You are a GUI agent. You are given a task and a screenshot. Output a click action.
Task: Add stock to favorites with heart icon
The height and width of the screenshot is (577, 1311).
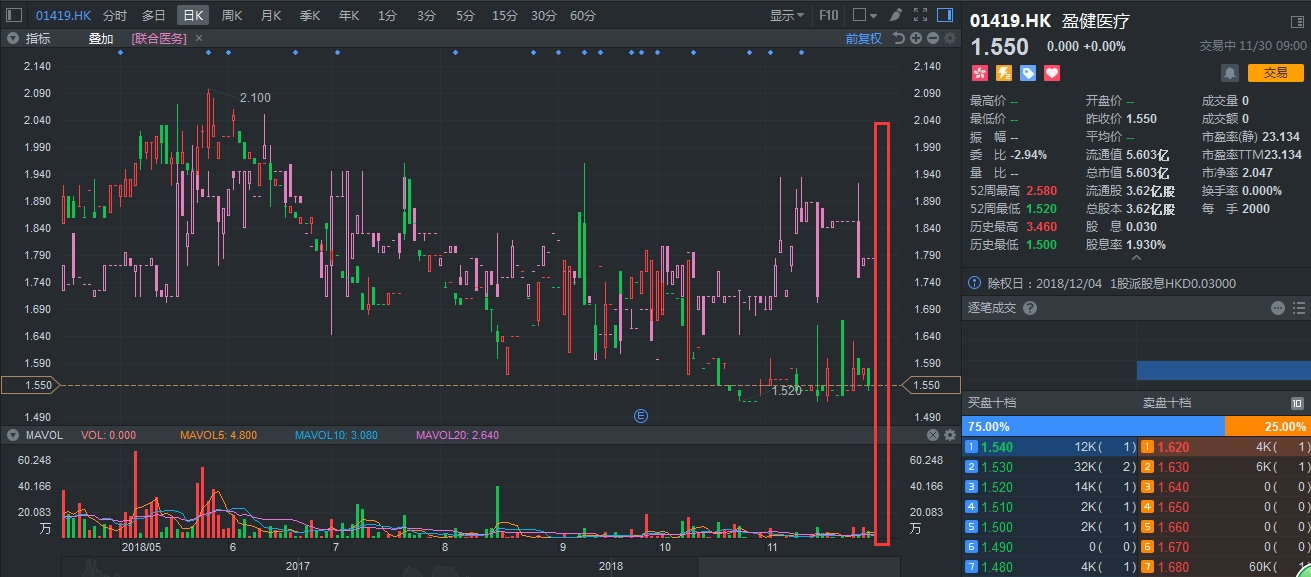pyautogui.click(x=1051, y=73)
